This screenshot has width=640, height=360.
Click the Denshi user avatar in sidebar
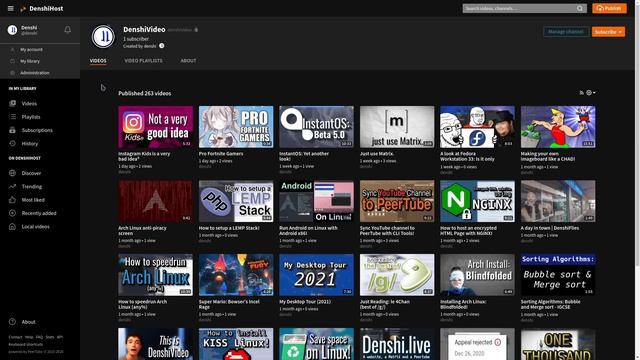(x=12, y=30)
